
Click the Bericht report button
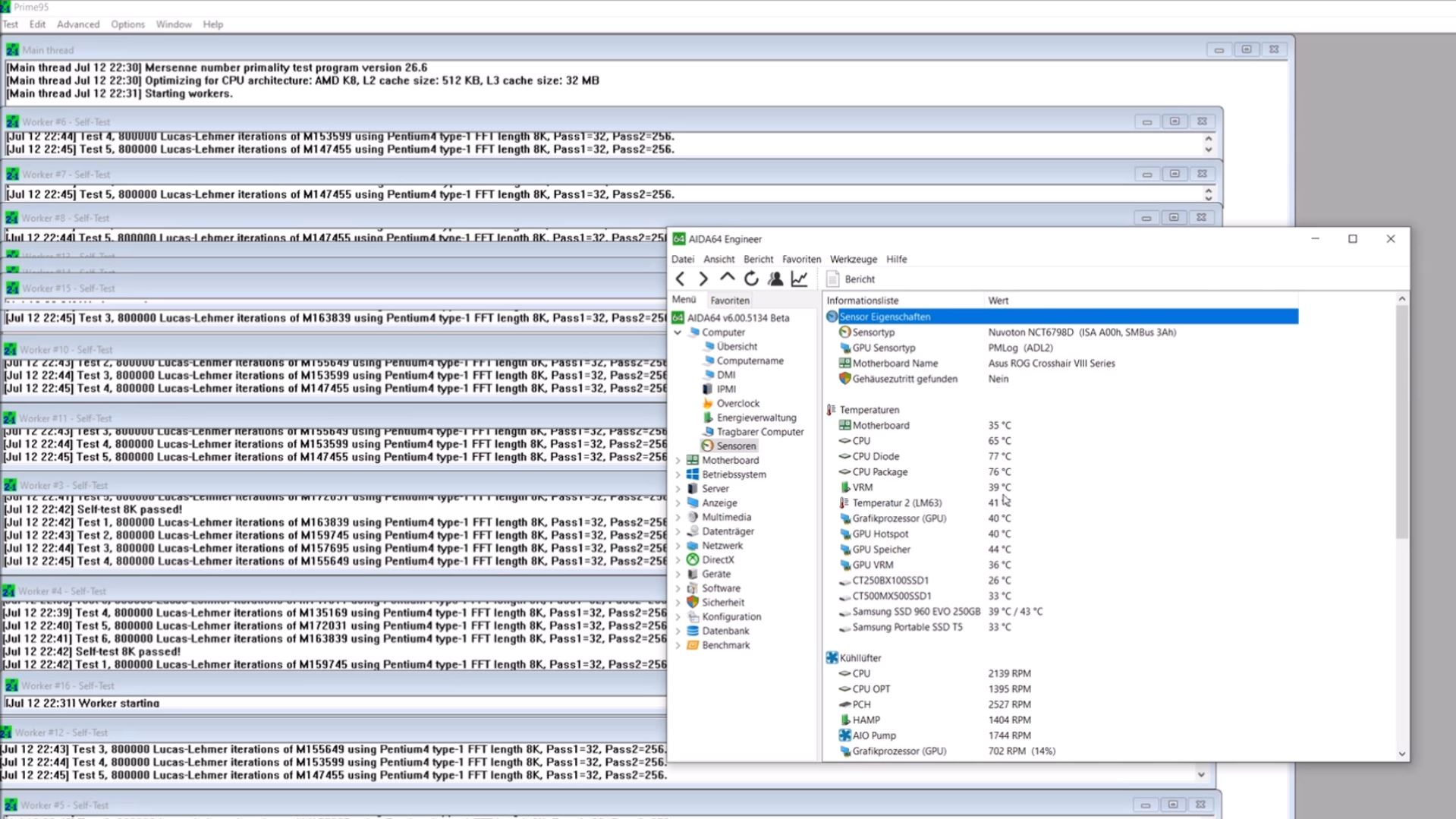pyautogui.click(x=851, y=279)
